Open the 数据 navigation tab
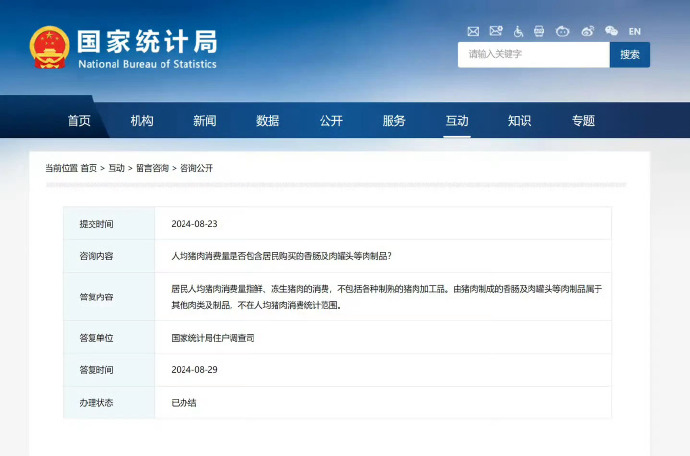 pos(268,121)
